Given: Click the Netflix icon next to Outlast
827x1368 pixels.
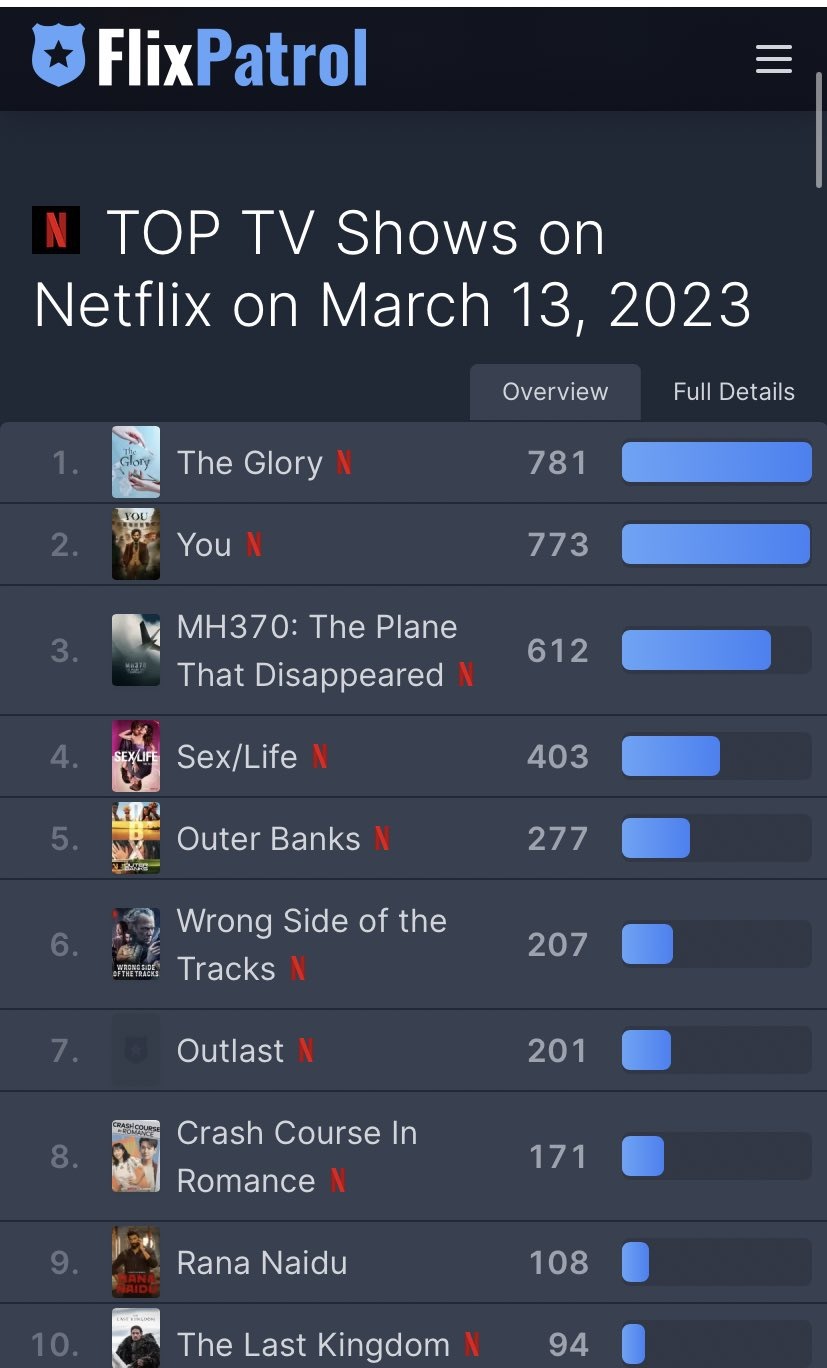Looking at the screenshot, I should coord(306,1051).
